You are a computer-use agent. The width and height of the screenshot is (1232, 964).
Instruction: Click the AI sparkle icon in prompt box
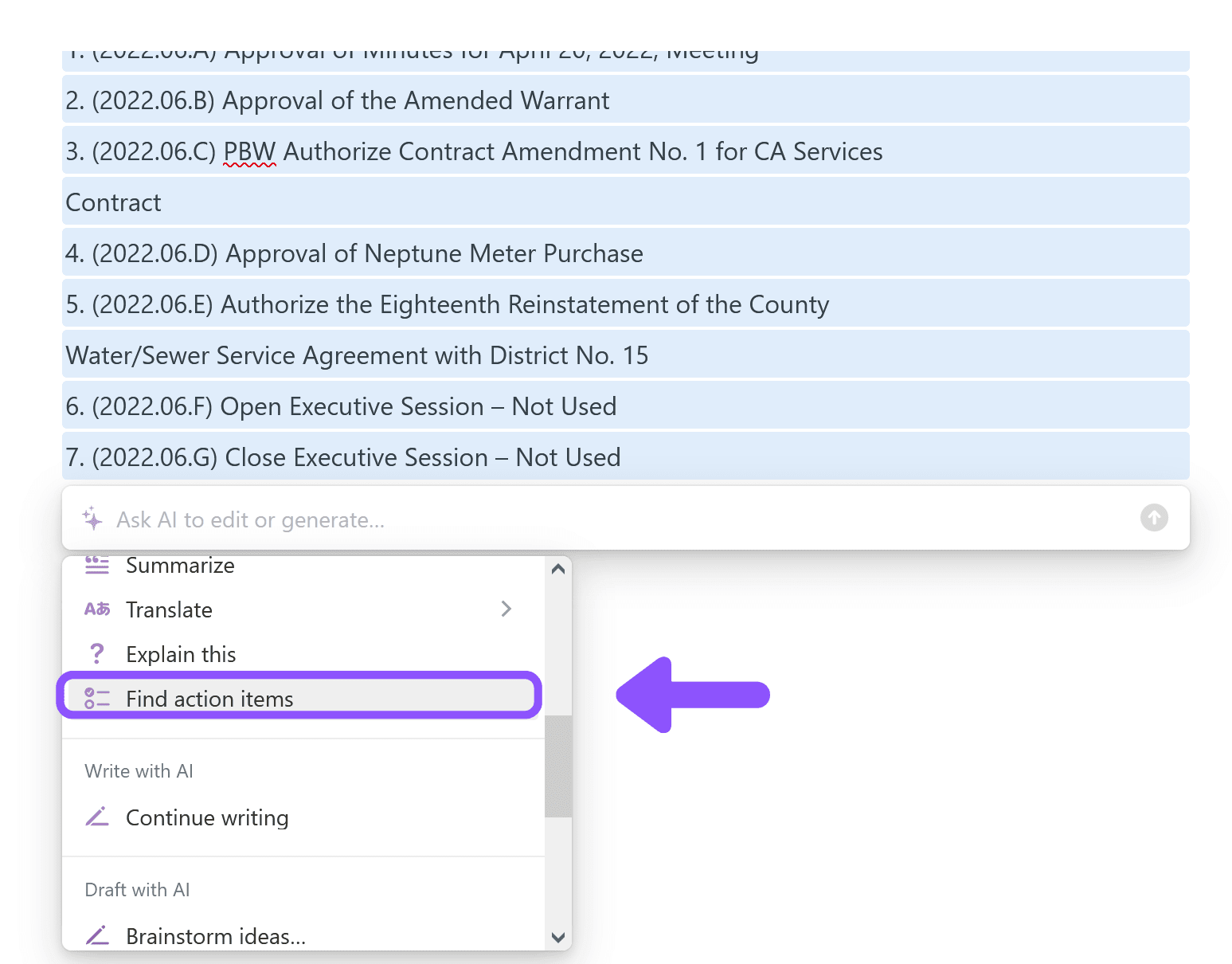pyautogui.click(x=92, y=518)
